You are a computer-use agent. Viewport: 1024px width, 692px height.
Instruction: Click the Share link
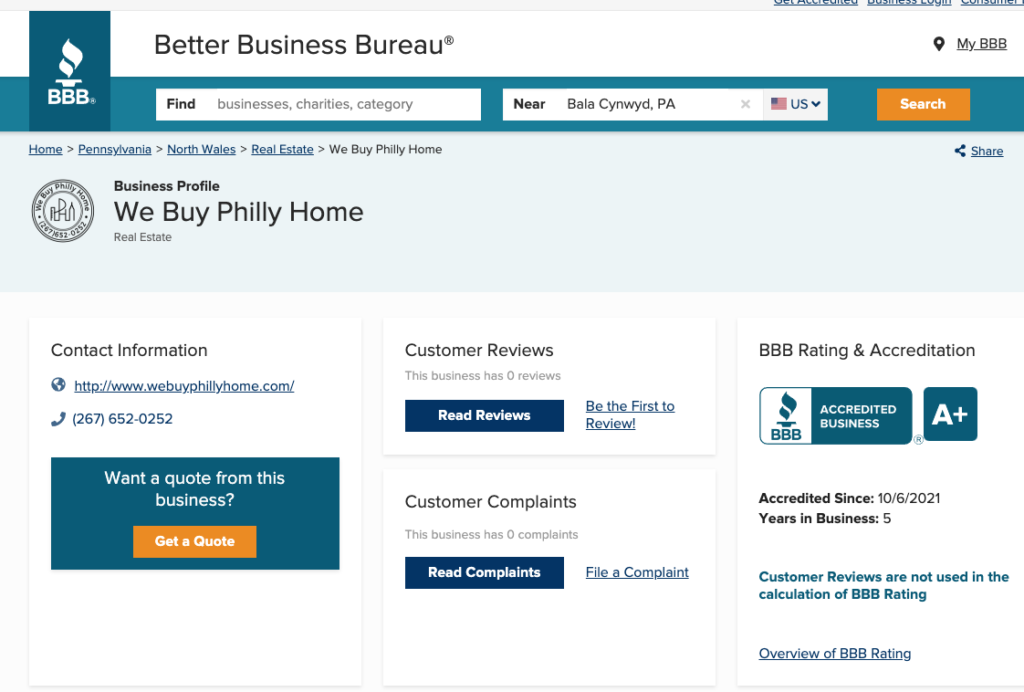click(987, 151)
